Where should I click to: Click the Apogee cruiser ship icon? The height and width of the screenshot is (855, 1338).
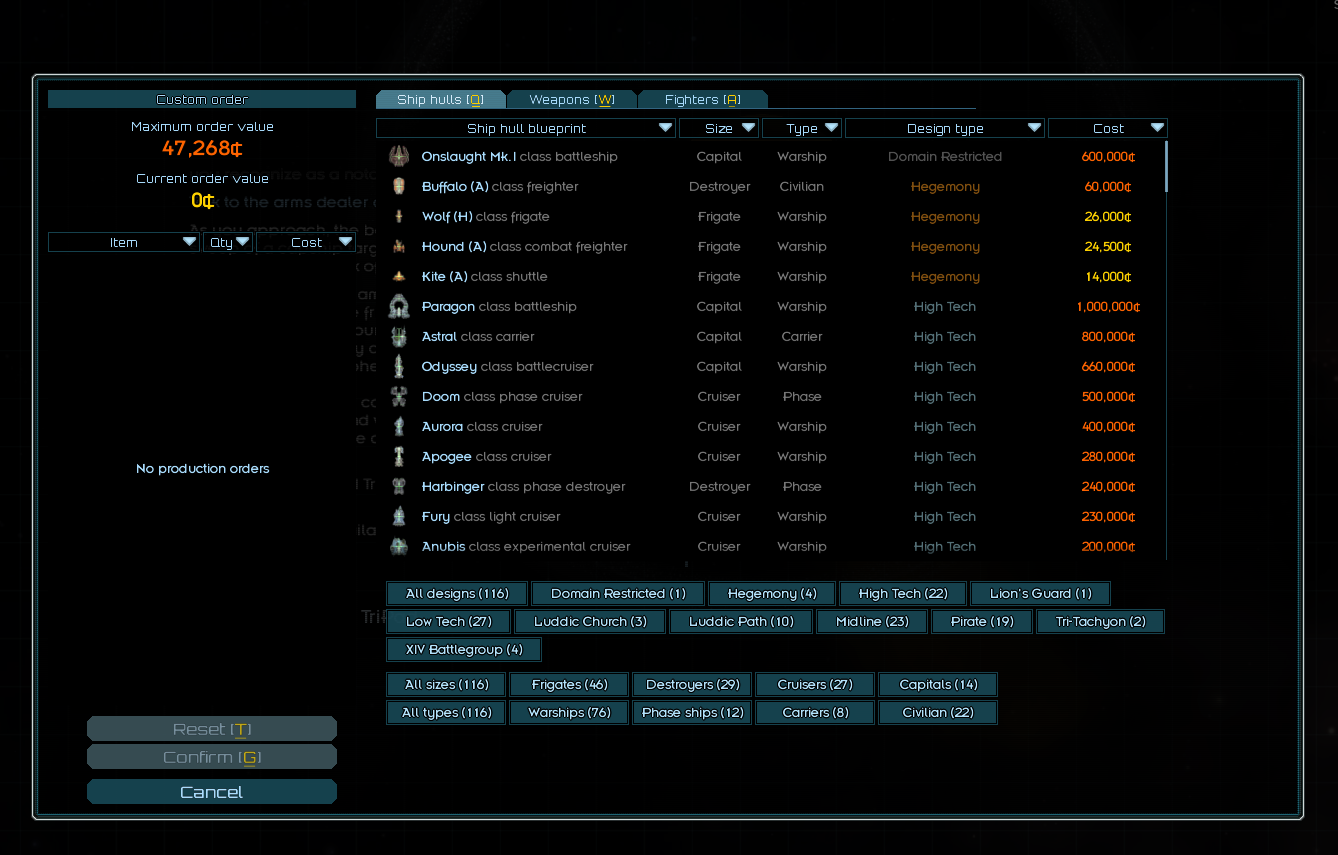tap(399, 456)
